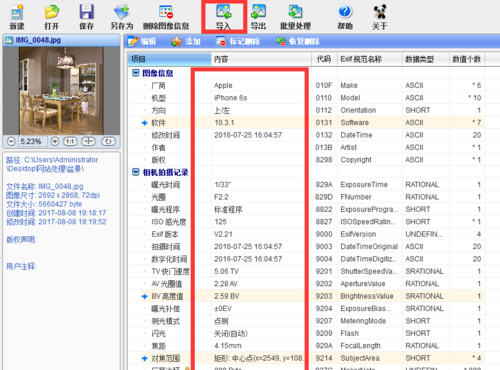Click the Exif 规范名称 column header
Viewport: 500px width, 370px height.
tap(370, 59)
